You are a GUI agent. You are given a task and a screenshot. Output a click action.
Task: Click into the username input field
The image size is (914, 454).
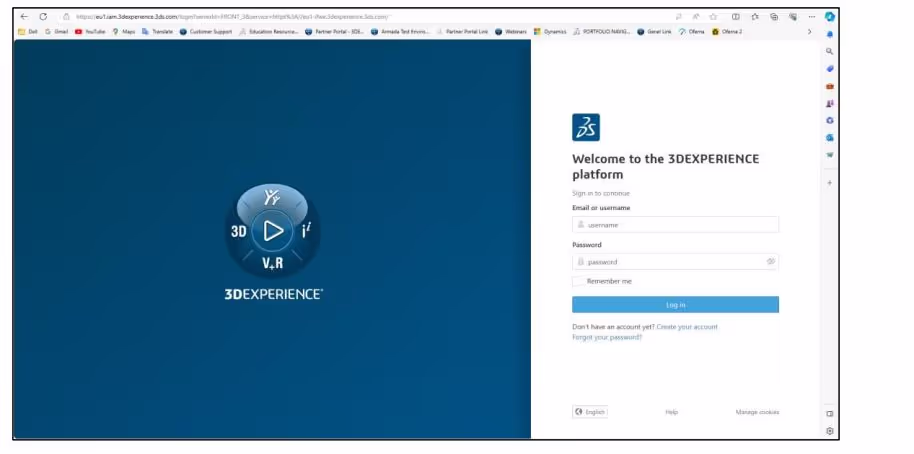coord(676,224)
